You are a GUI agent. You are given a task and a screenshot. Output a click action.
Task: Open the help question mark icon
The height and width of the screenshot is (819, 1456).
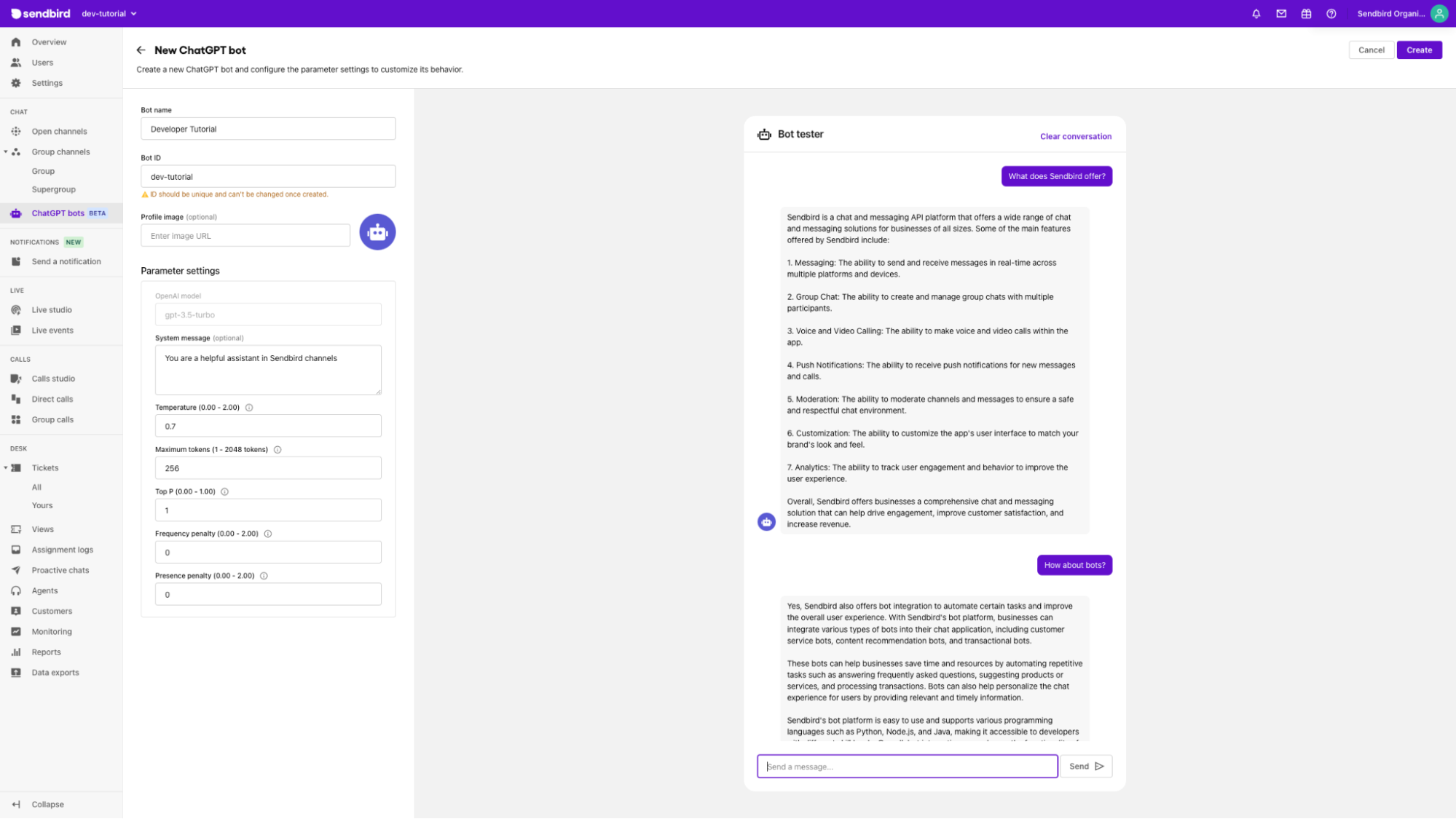[x=1331, y=14]
